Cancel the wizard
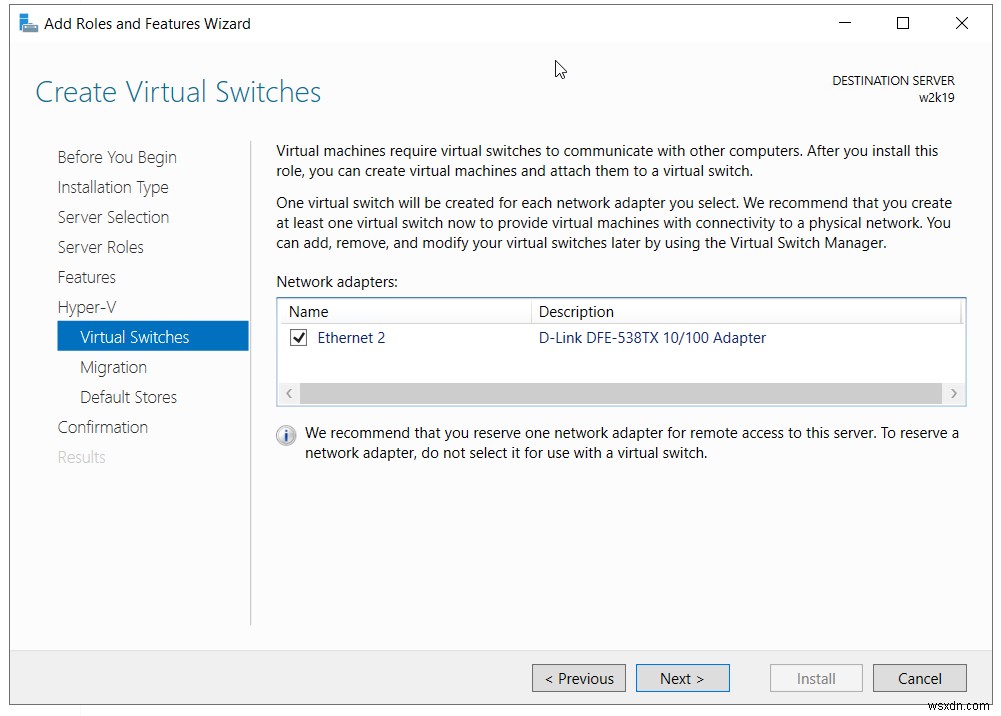The image size is (1001, 716). coord(919,678)
